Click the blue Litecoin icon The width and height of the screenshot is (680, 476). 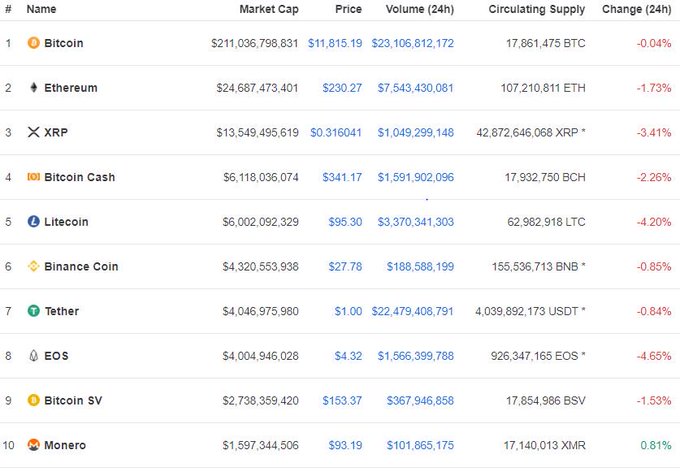coord(33,221)
